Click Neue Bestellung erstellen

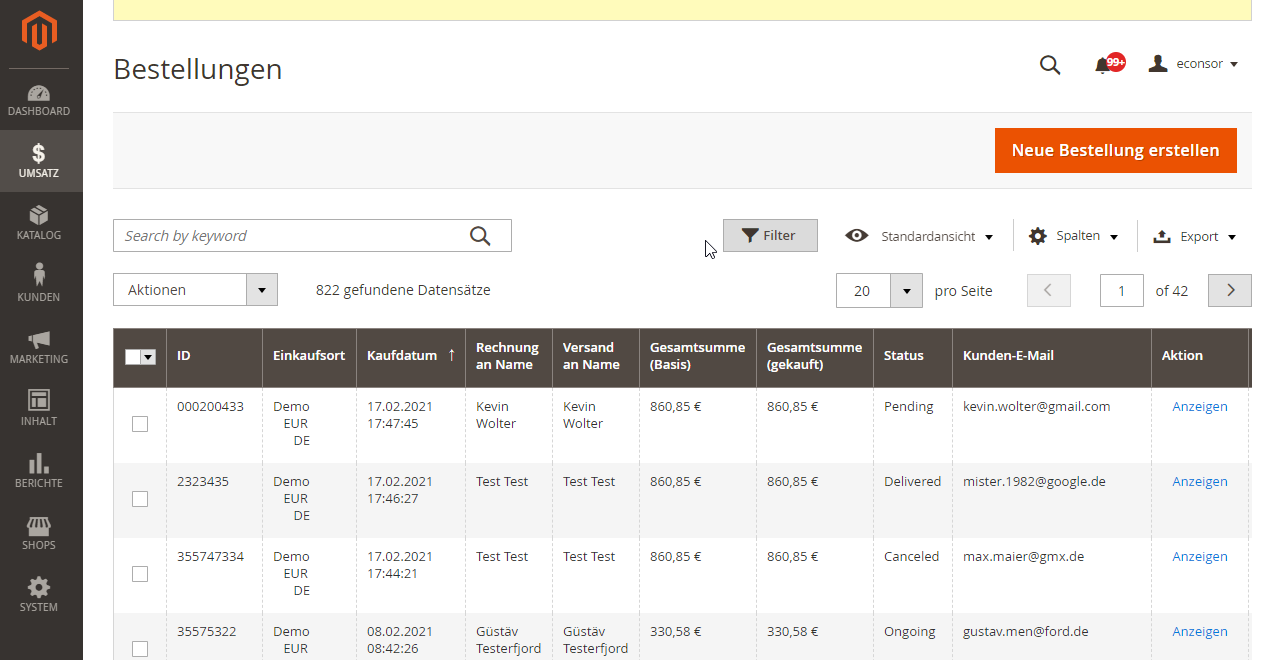click(x=1115, y=149)
